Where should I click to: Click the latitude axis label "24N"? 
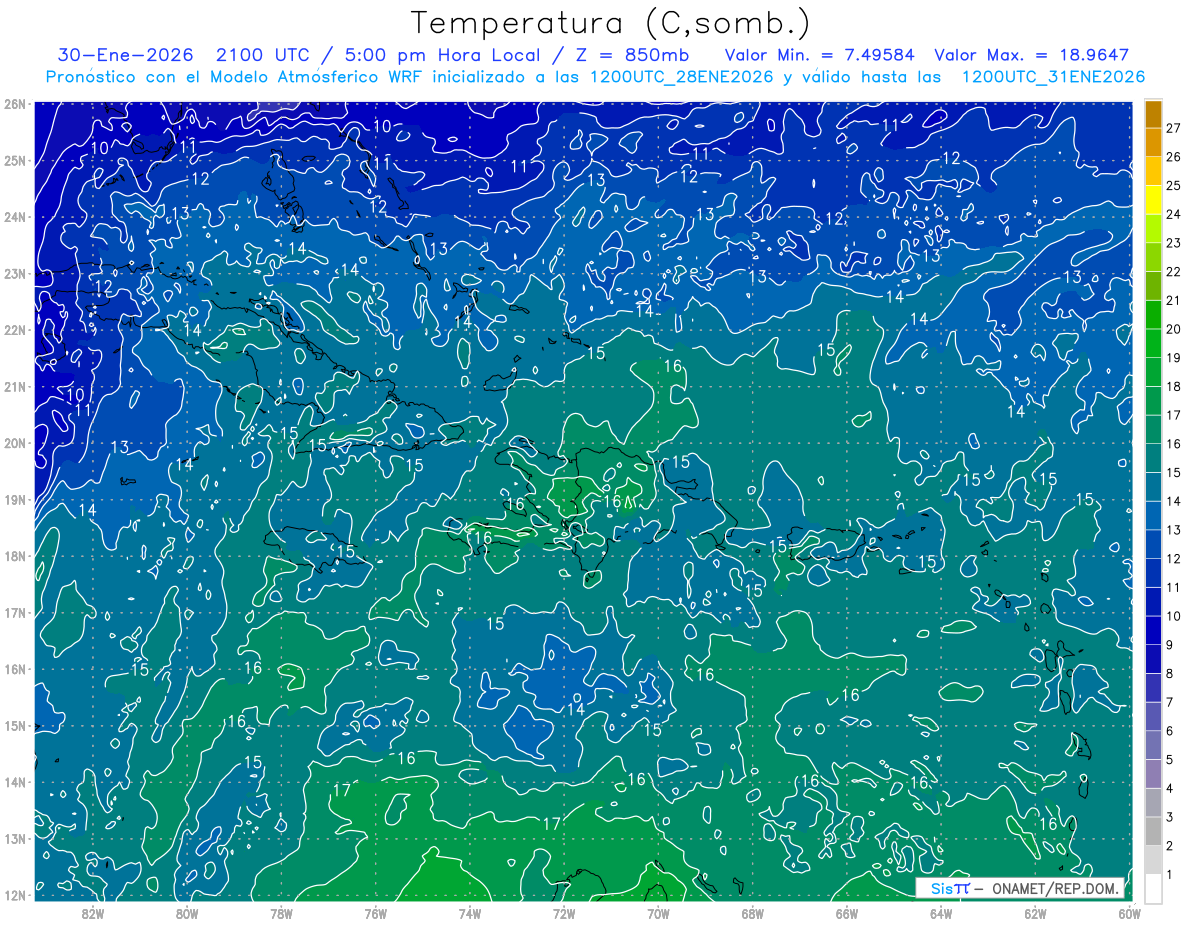click(15, 217)
